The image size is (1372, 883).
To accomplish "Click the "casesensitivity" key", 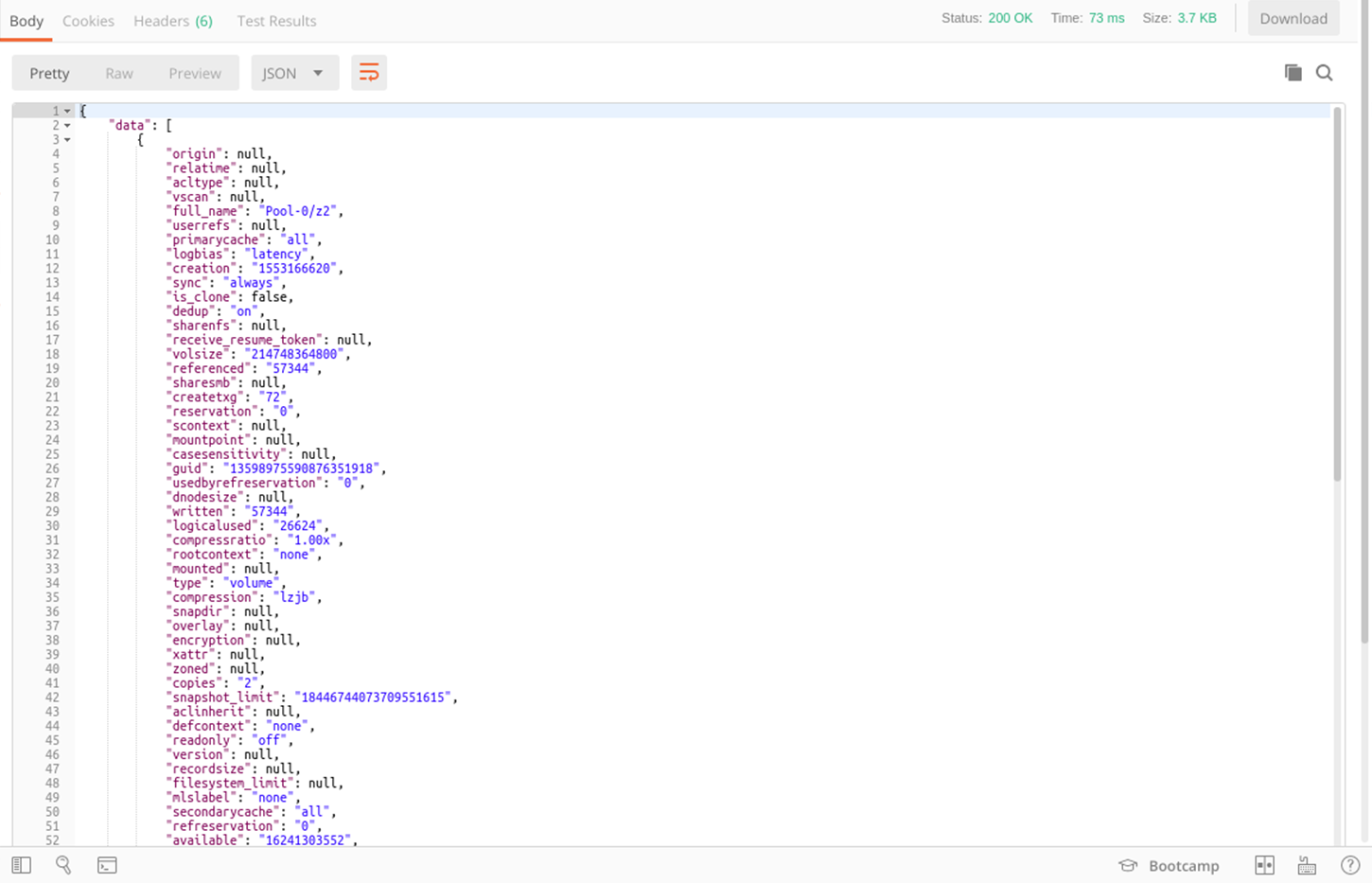I will pos(227,454).
